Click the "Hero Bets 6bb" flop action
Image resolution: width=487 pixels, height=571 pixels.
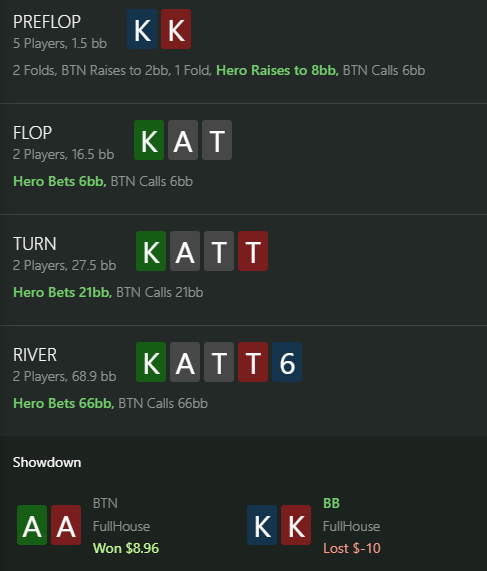pos(60,181)
